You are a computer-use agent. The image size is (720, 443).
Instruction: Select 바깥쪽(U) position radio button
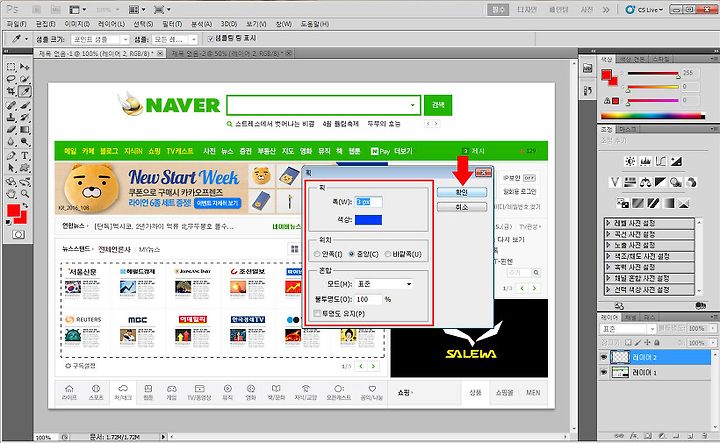(x=388, y=254)
